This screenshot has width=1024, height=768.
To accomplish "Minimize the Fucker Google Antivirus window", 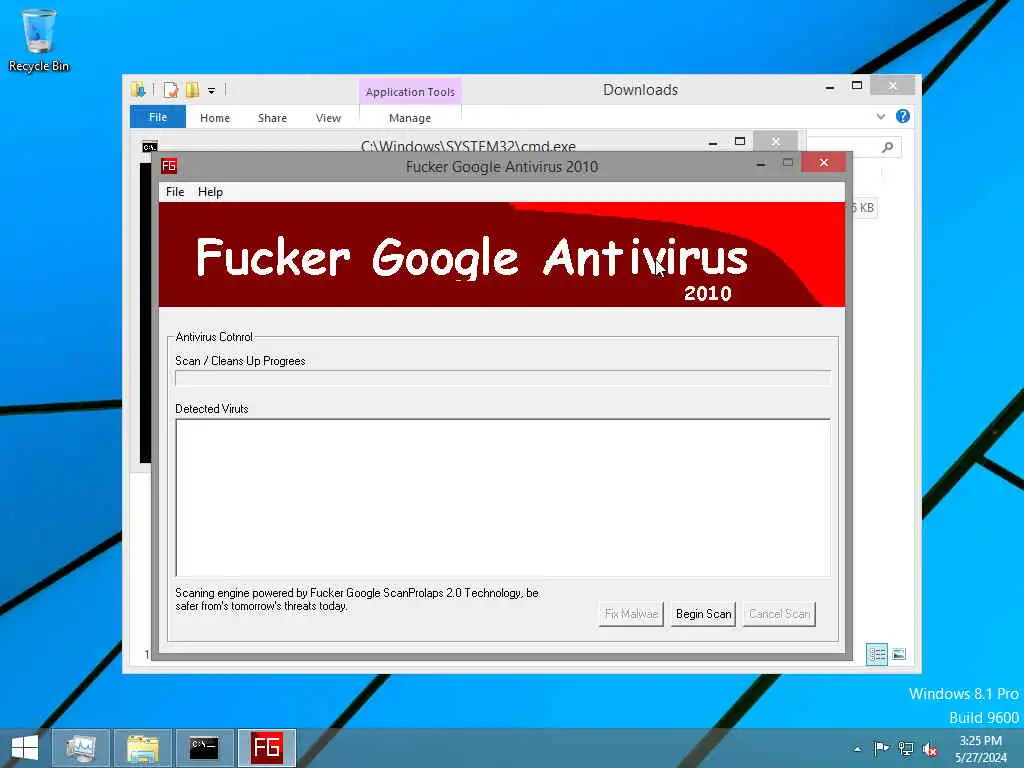I will pyautogui.click(x=760, y=164).
